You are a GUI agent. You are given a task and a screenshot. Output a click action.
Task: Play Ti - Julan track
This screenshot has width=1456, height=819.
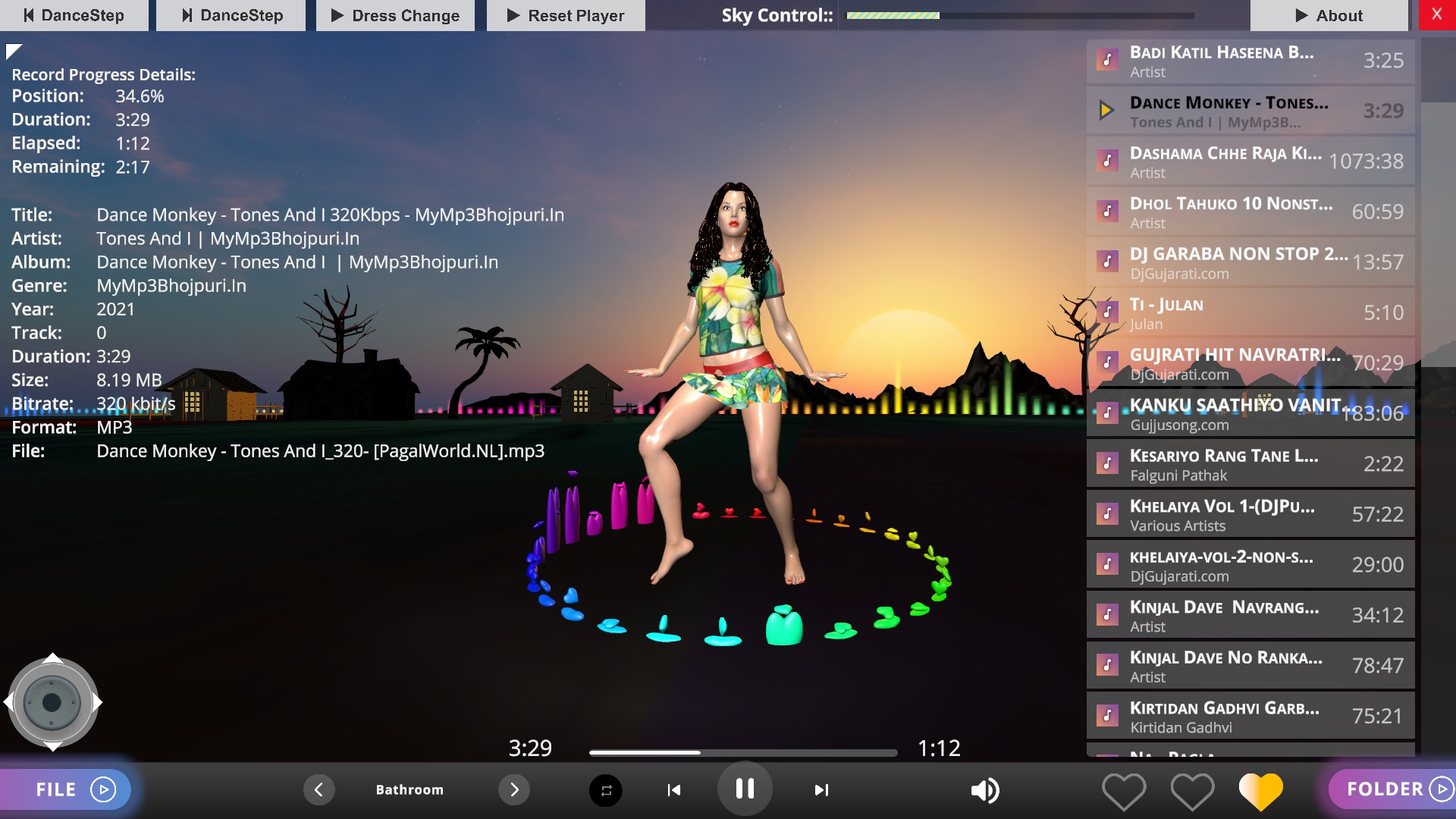(1250, 312)
